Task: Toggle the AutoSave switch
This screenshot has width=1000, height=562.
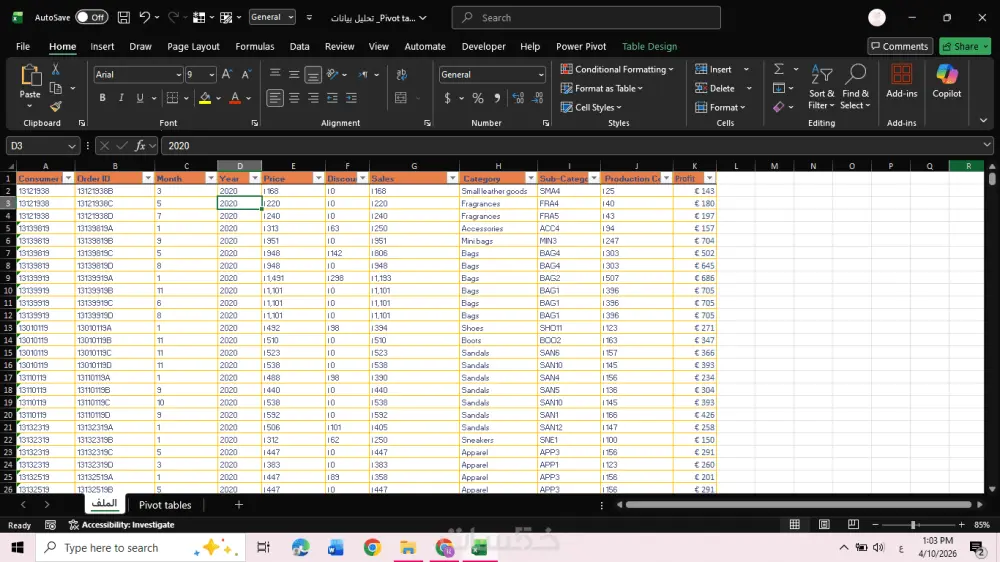Action: pos(91,17)
